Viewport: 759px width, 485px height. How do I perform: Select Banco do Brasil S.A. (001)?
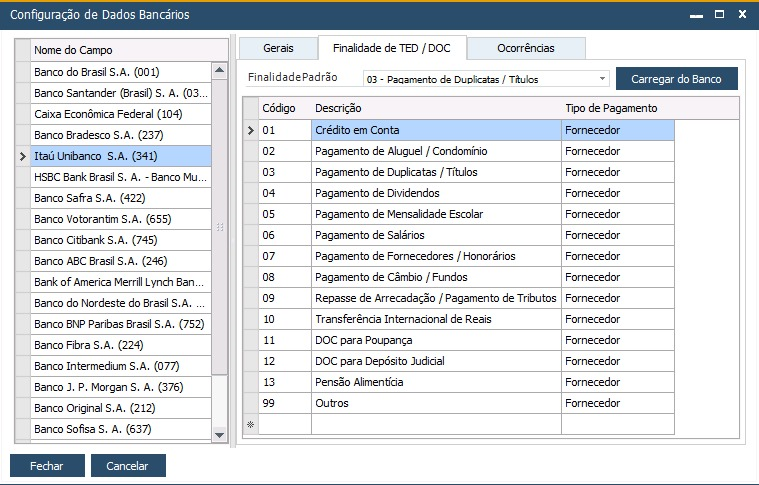coord(121,72)
